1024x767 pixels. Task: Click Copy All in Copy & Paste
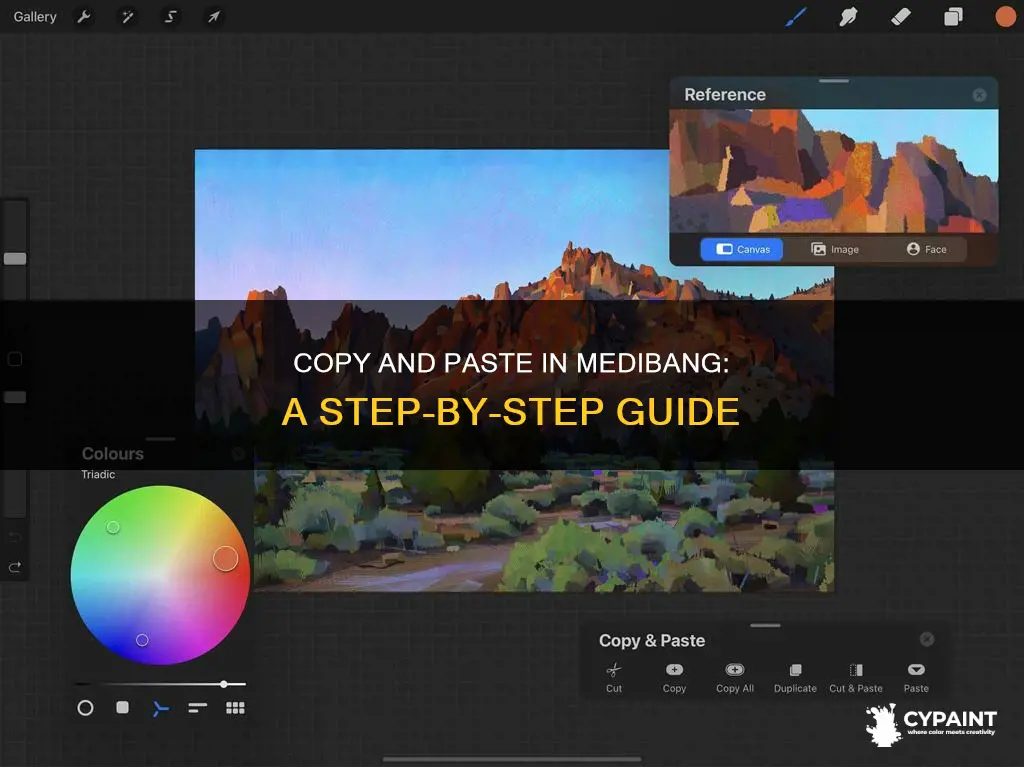click(735, 677)
